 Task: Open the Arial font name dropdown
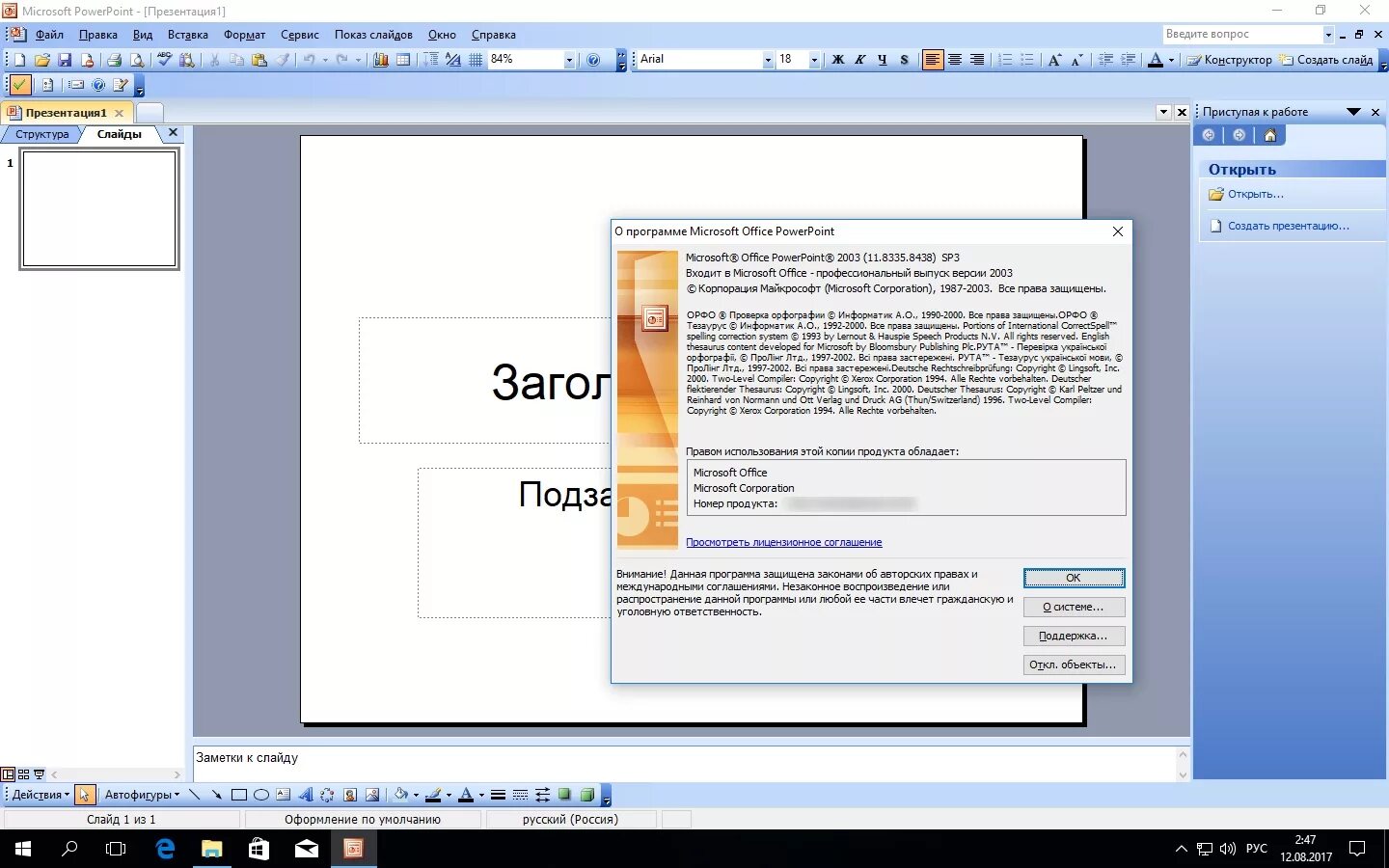click(768, 60)
